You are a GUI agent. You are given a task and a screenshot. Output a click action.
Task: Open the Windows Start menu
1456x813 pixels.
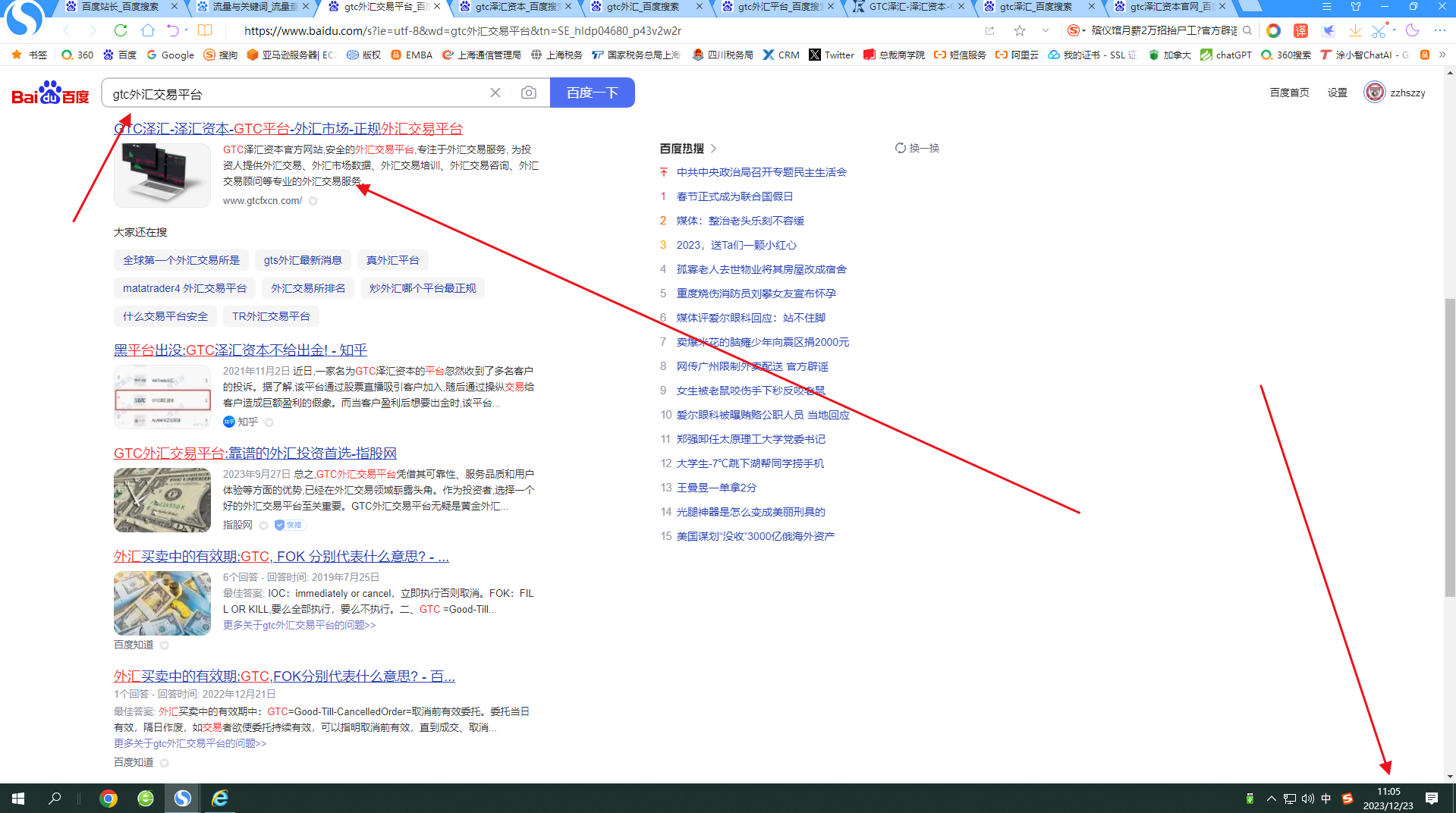pos(18,798)
